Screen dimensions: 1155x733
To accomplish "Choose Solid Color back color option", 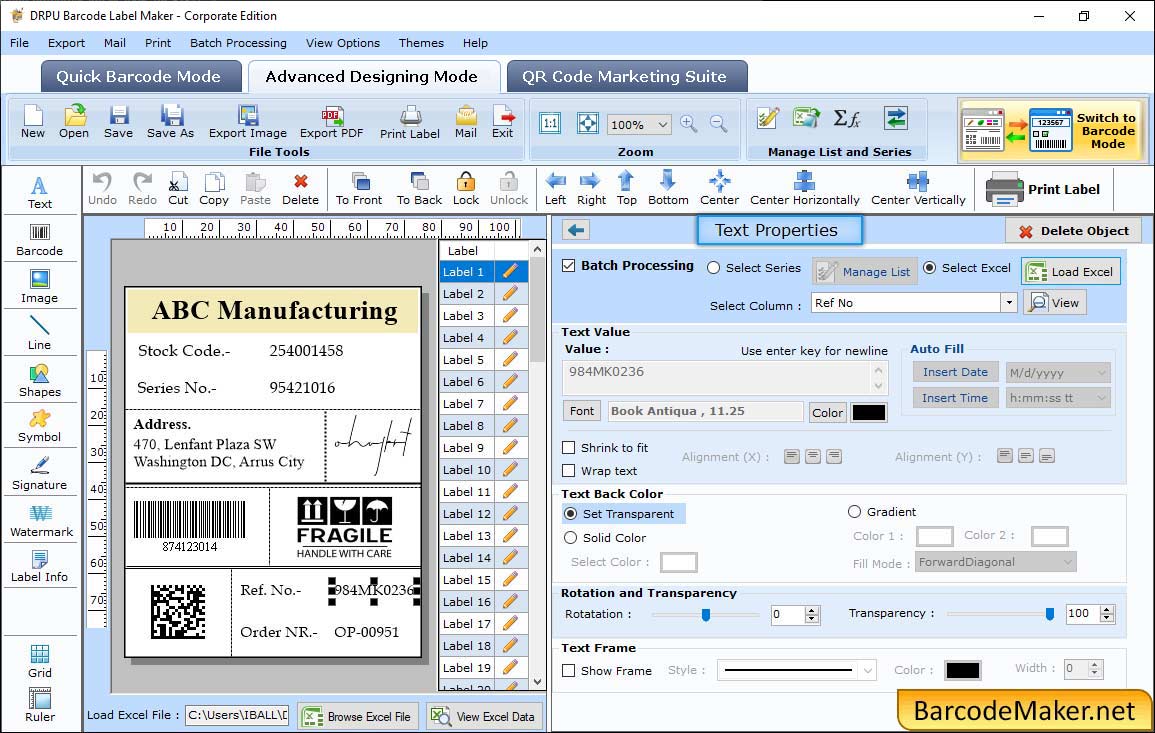I will tap(570, 538).
